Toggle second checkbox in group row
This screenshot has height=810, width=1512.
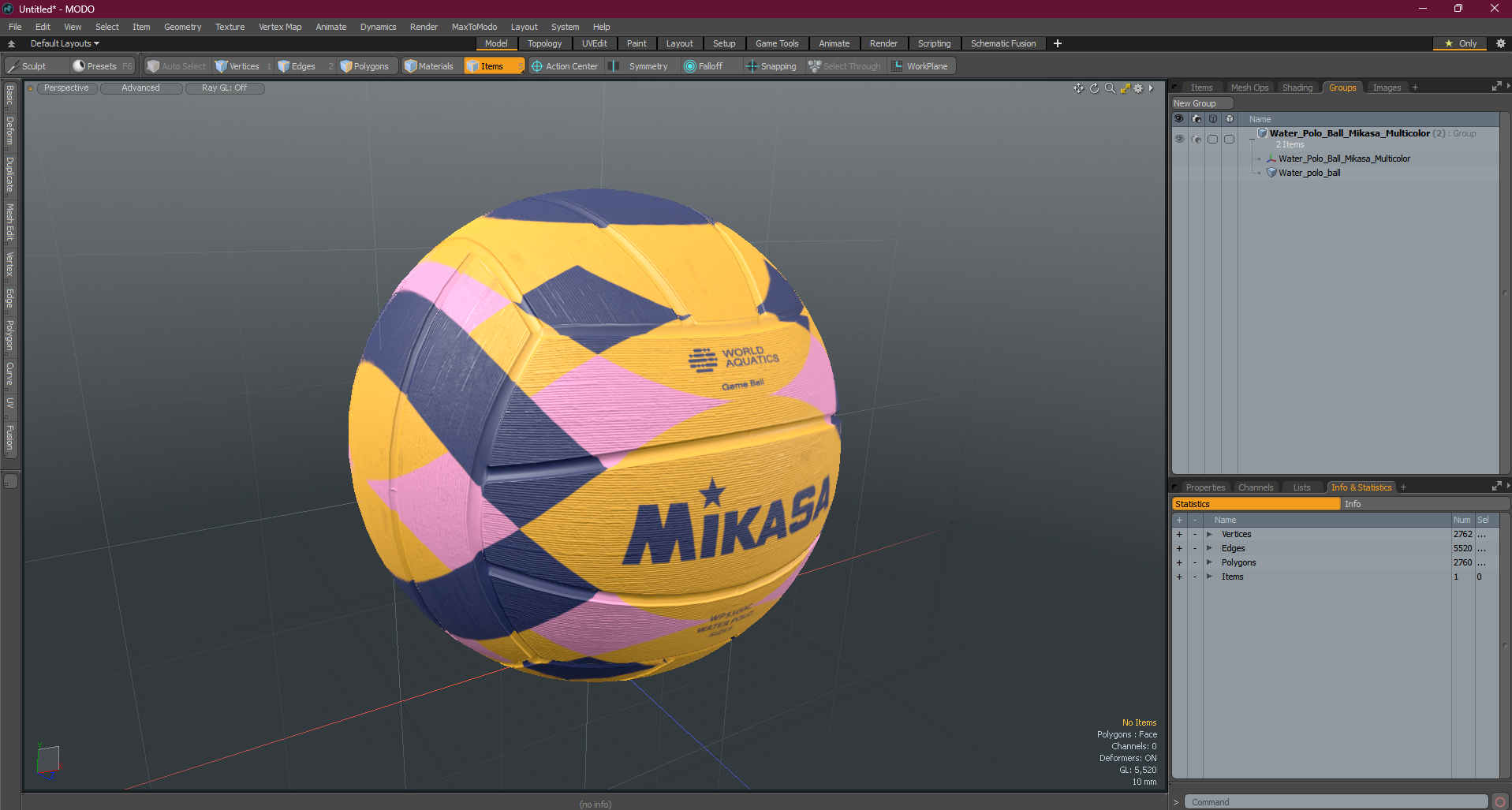point(1229,139)
